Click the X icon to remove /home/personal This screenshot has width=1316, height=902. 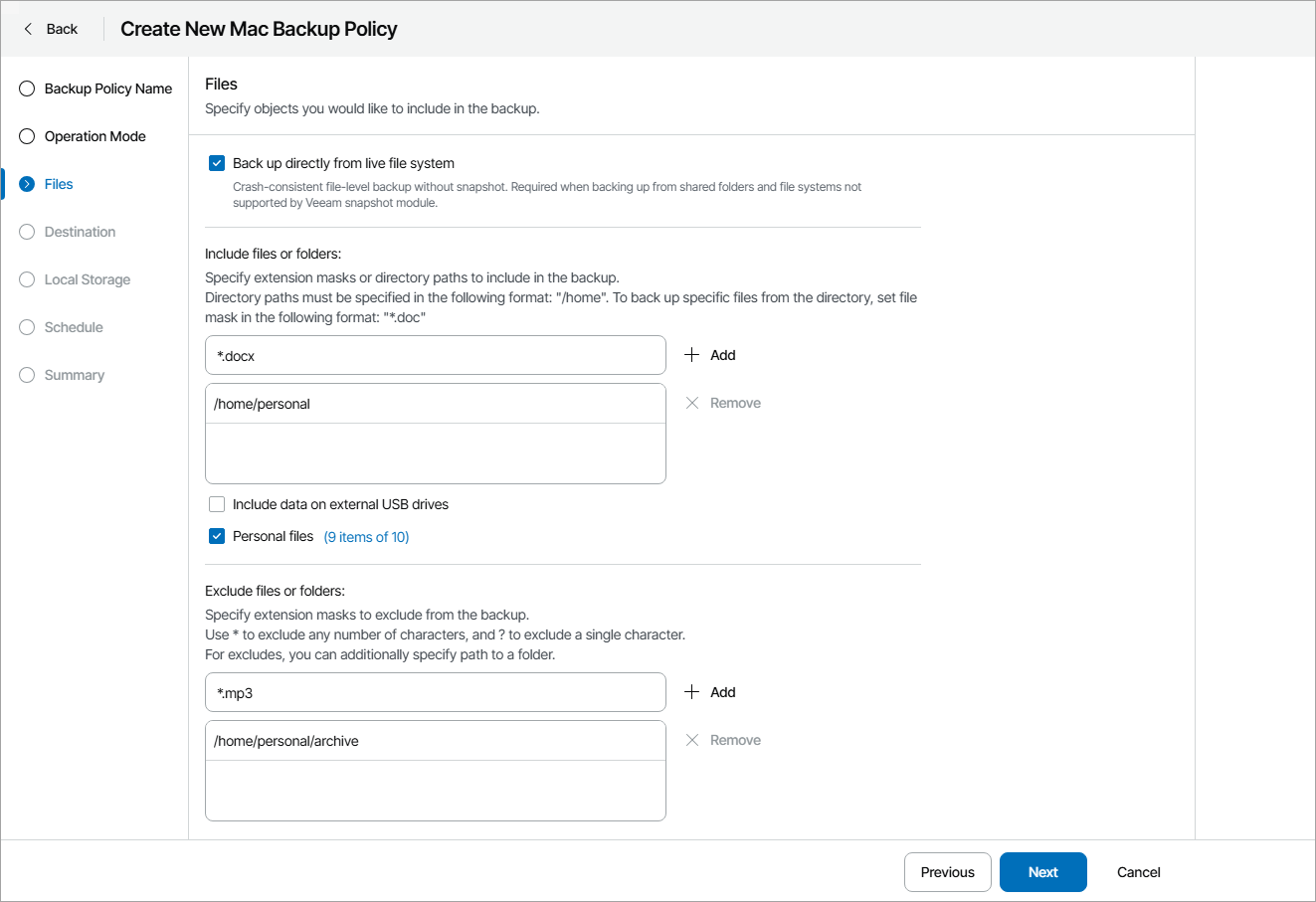point(692,403)
